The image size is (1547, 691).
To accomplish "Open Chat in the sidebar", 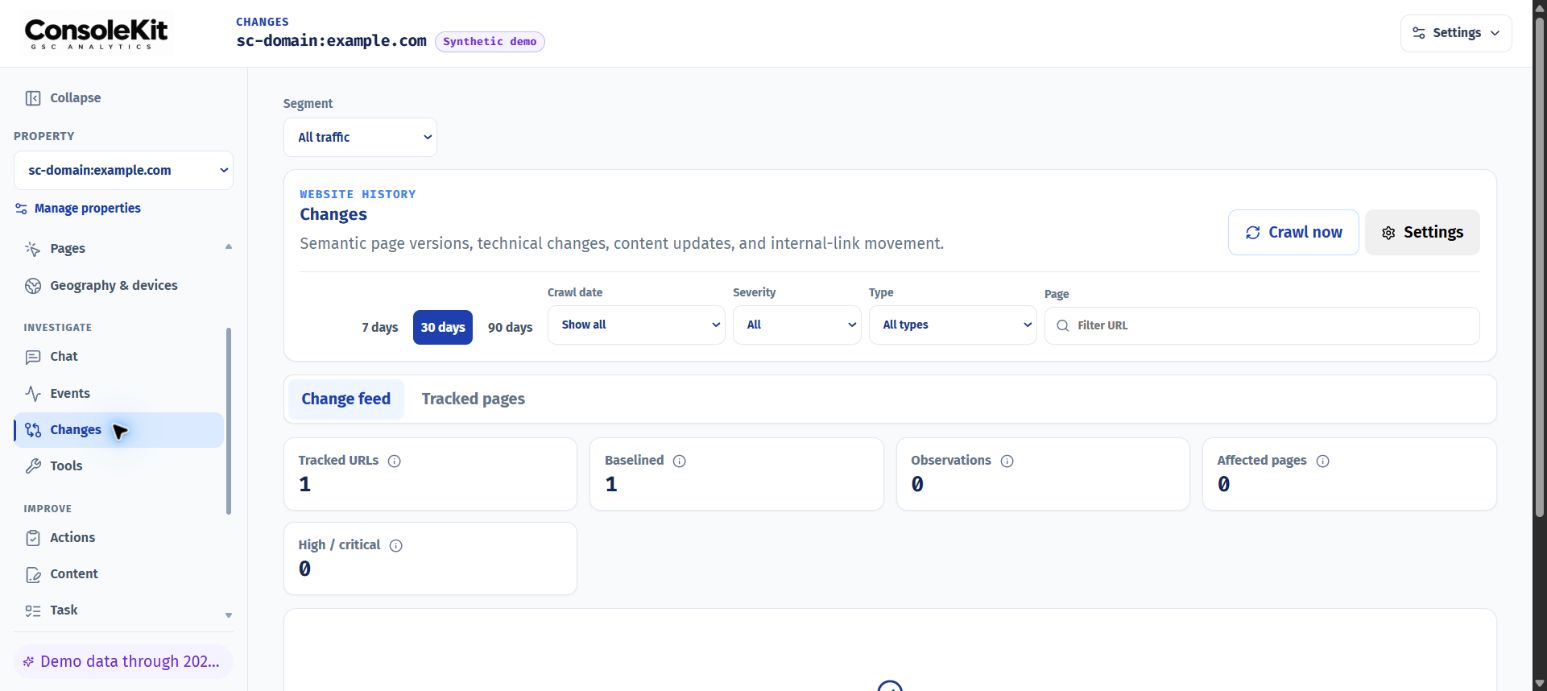I will 119,357.
